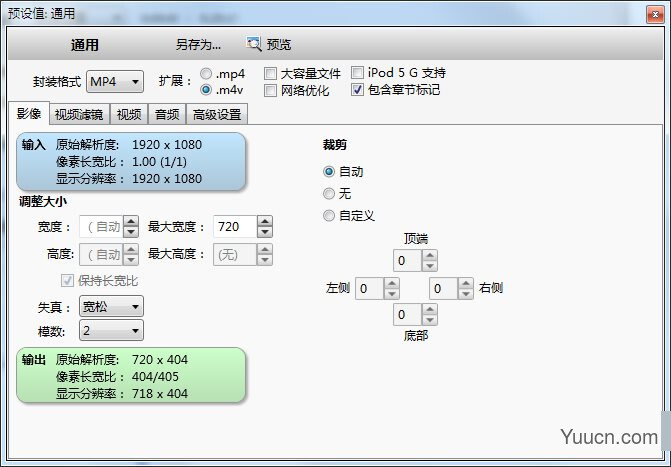Click the 底部 crop value field
The width and height of the screenshot is (671, 467).
(408, 315)
